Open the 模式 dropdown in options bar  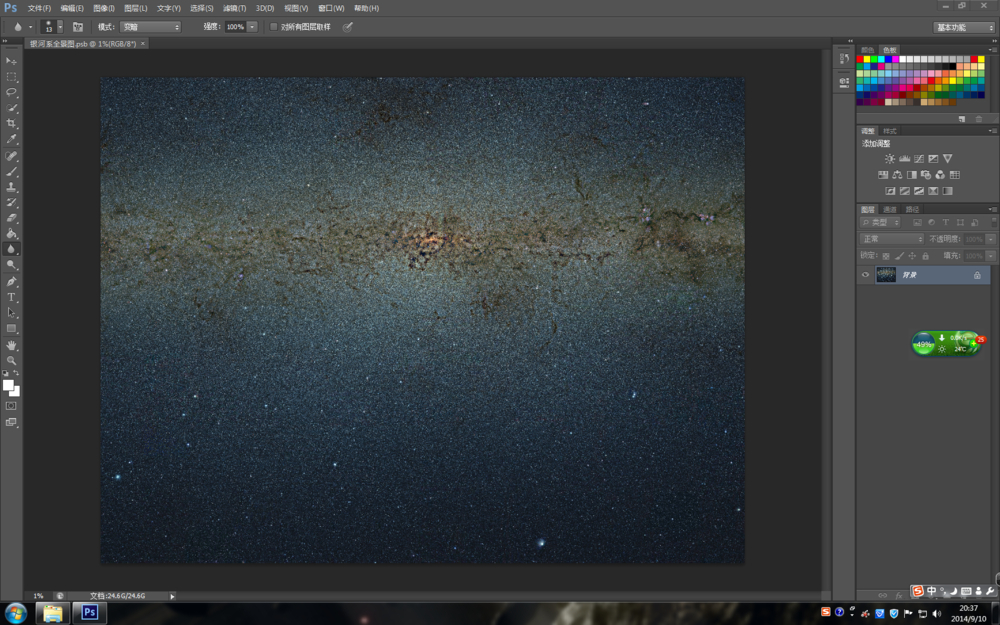[x=150, y=27]
